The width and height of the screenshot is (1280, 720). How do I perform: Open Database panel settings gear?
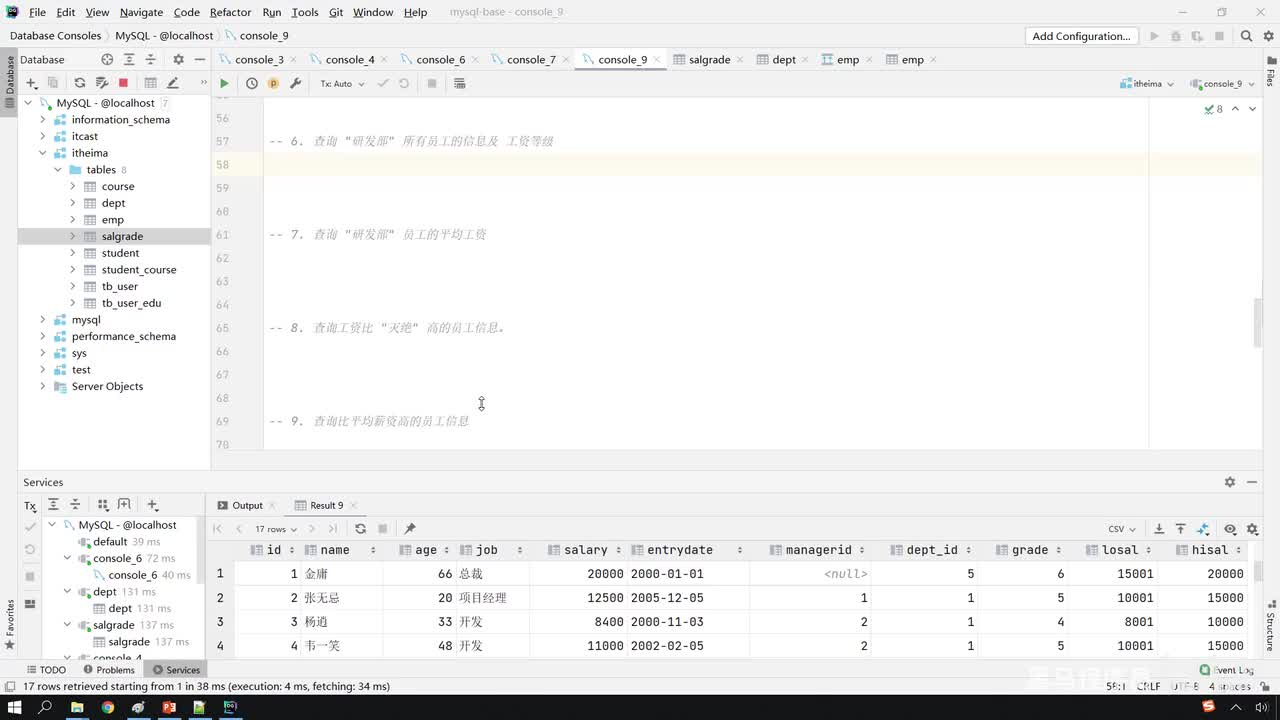[x=179, y=60]
